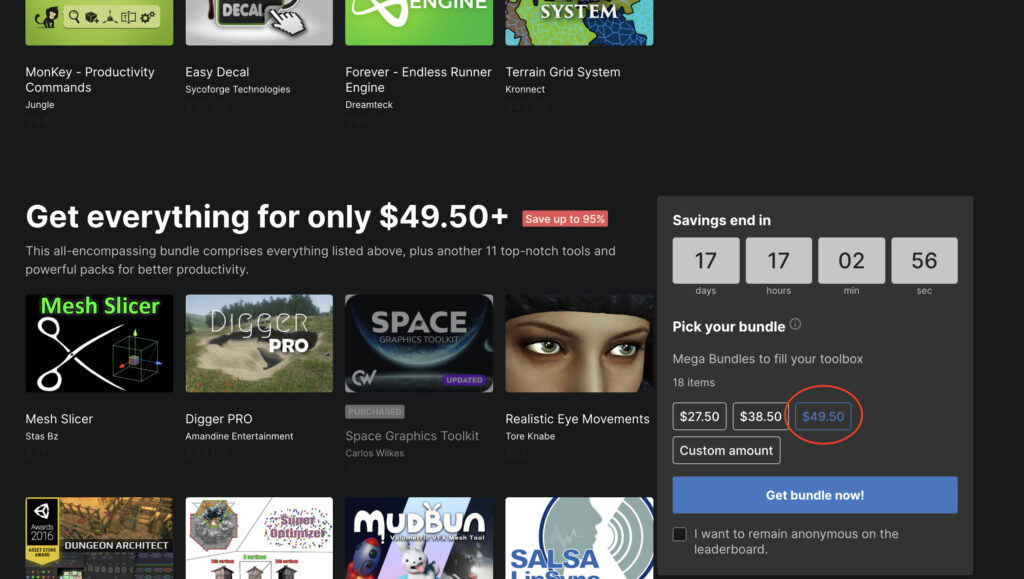Open the Space Graphics Toolkit thumbnail
This screenshot has width=1024, height=579.
(x=419, y=343)
